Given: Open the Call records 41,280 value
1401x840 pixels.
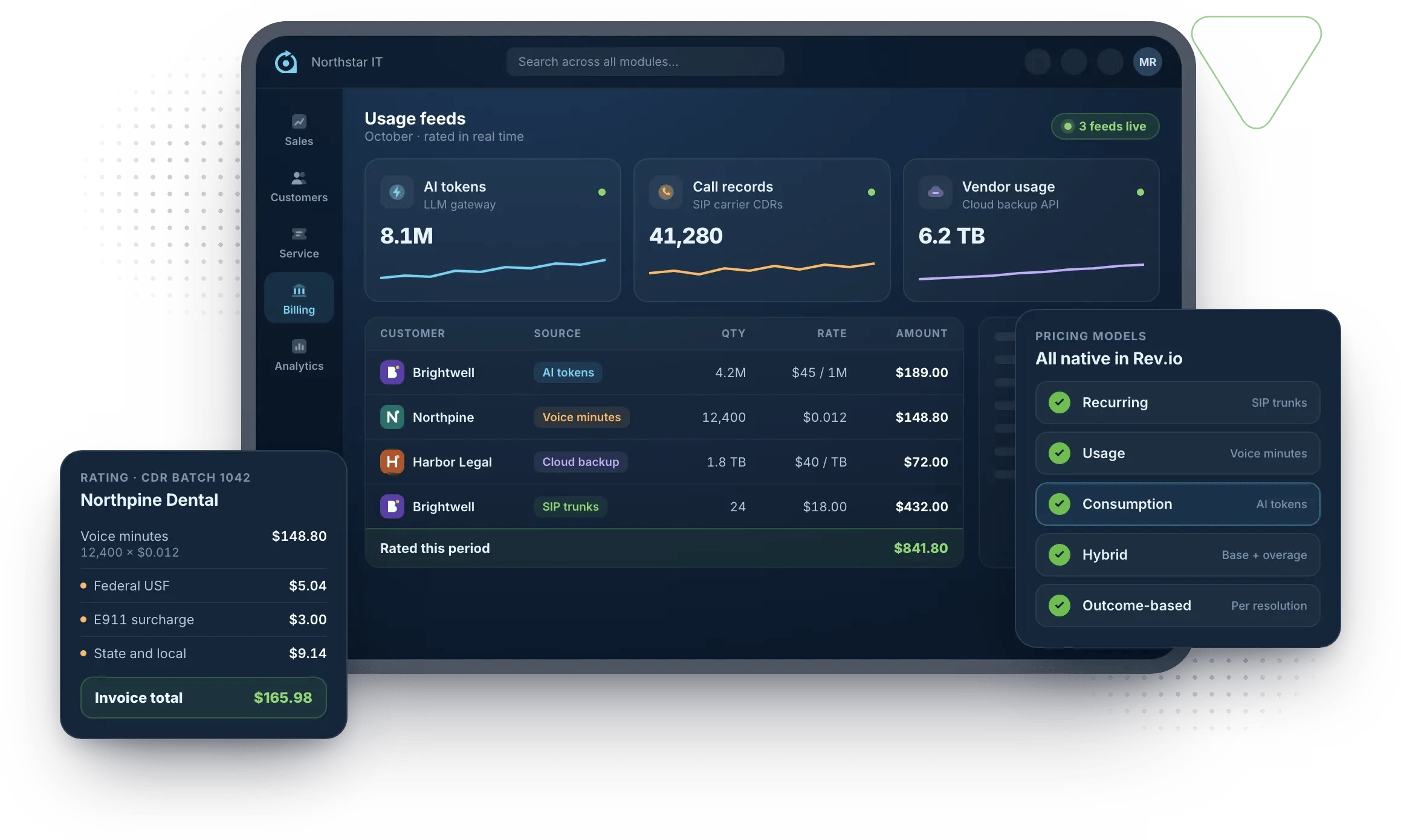Looking at the screenshot, I should tap(685, 236).
